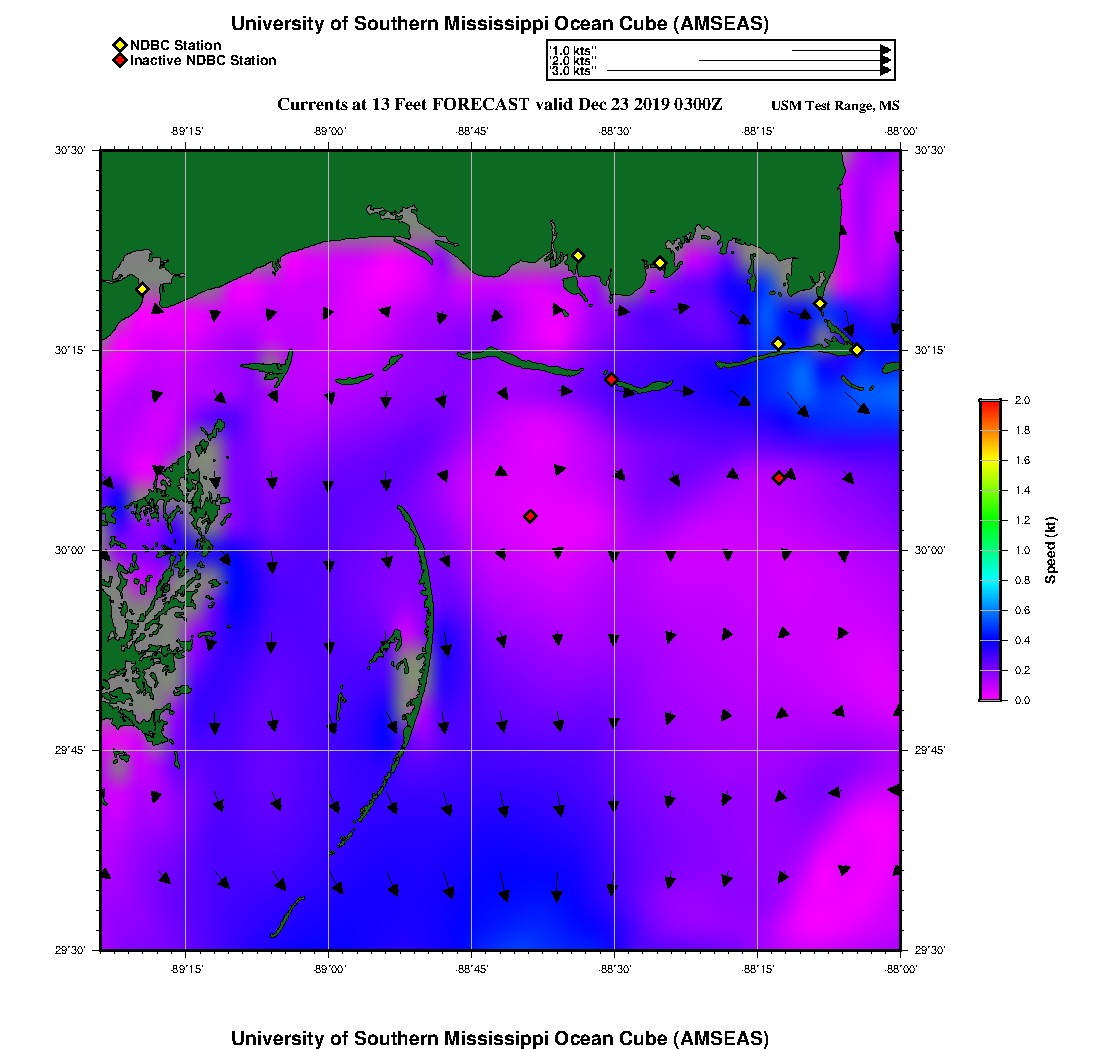This screenshot has height=1050, width=1100.
Task: Click the 3.0 kts scale arrowhead
Action: pos(885,71)
